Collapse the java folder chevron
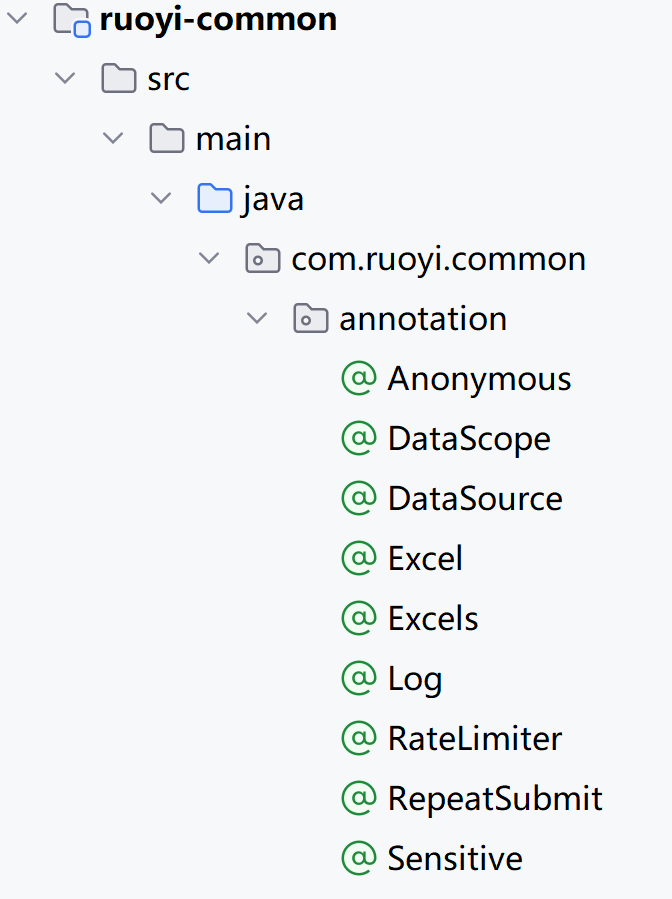This screenshot has width=672, height=899. pyautogui.click(x=161, y=198)
